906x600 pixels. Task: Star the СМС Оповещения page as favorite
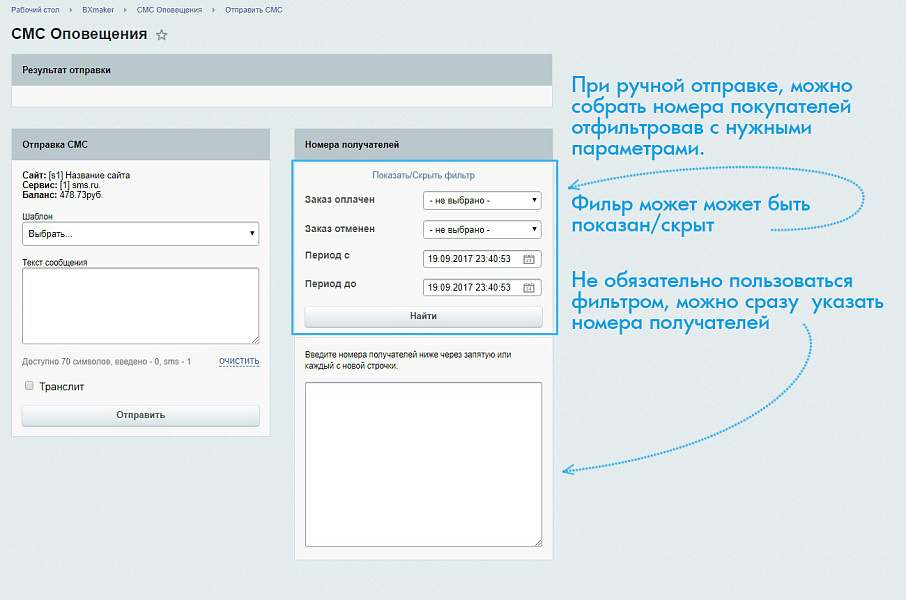[161, 34]
